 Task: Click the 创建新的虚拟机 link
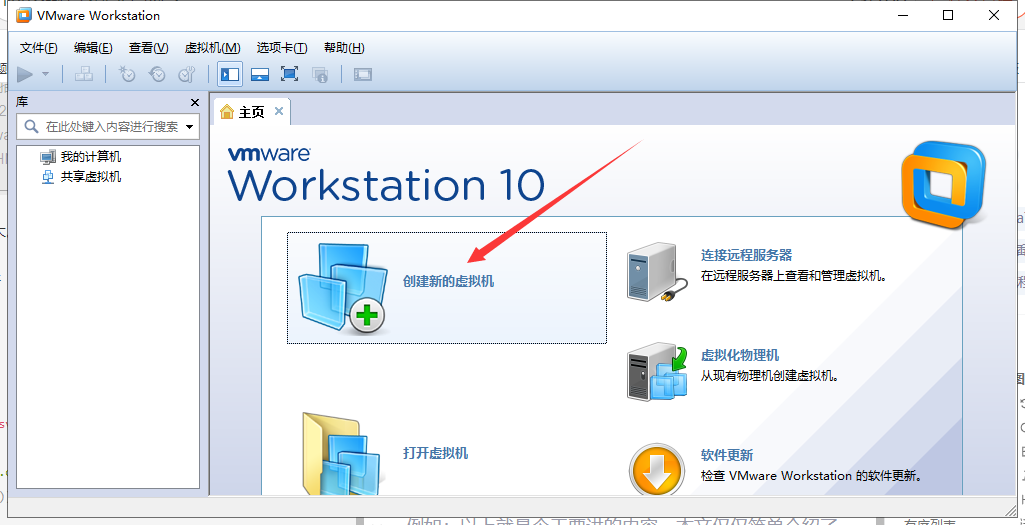[x=448, y=282]
